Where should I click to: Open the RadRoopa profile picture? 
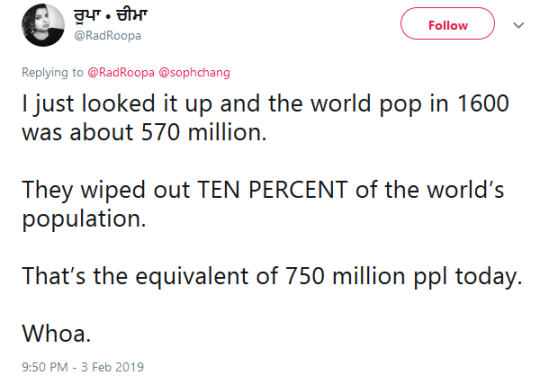pos(43,25)
